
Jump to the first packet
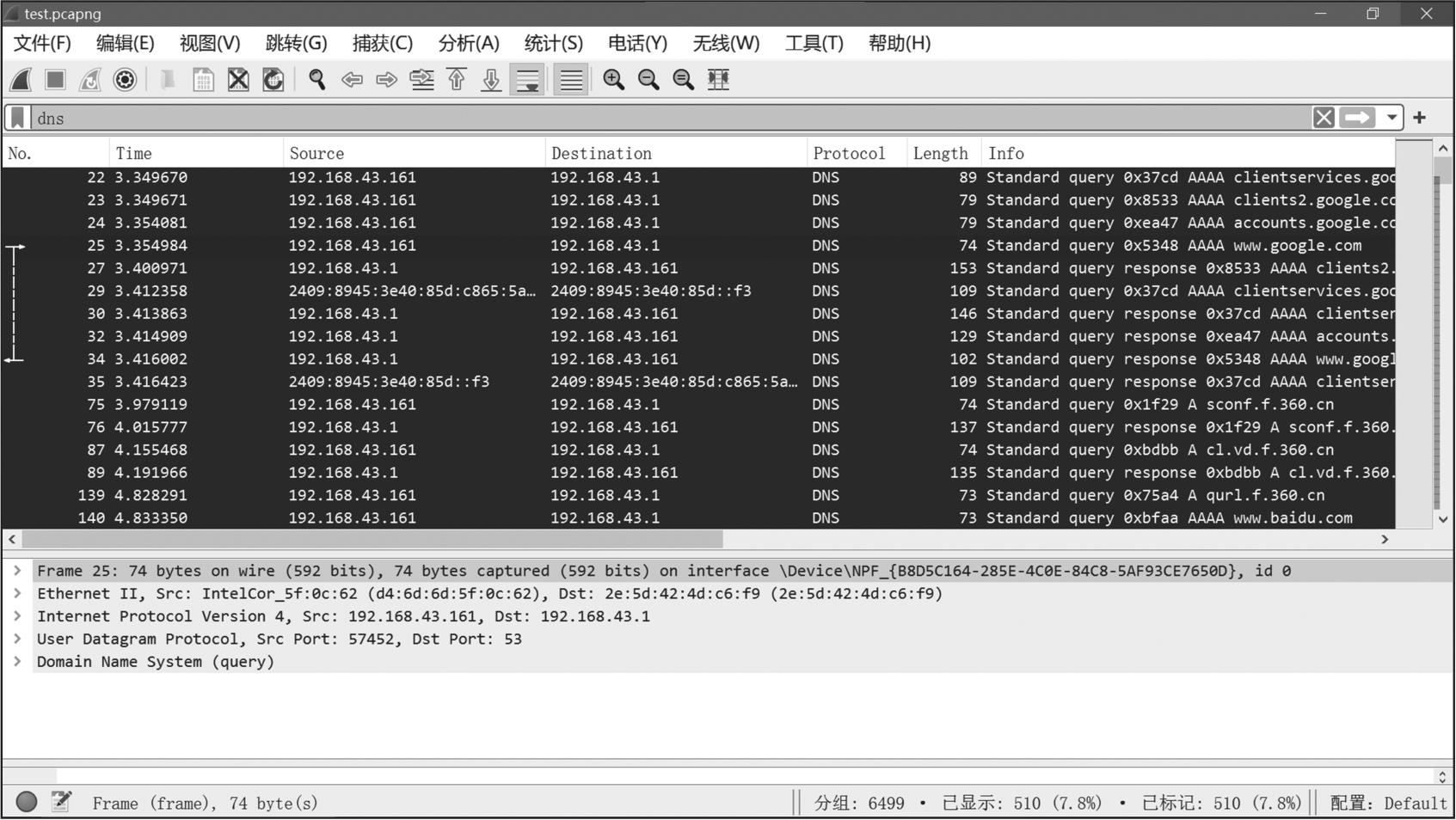457,80
